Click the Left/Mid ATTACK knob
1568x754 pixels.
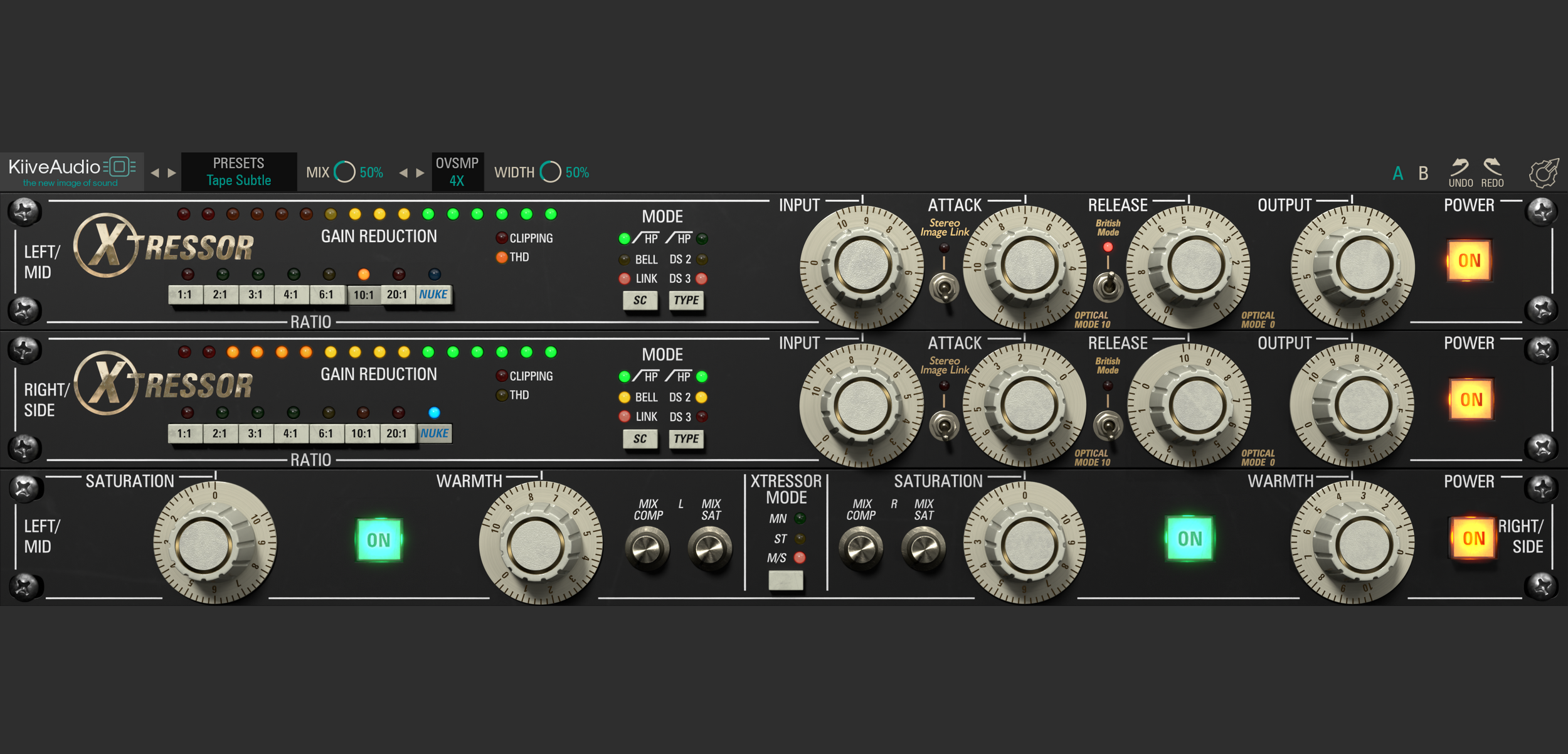point(1025,267)
